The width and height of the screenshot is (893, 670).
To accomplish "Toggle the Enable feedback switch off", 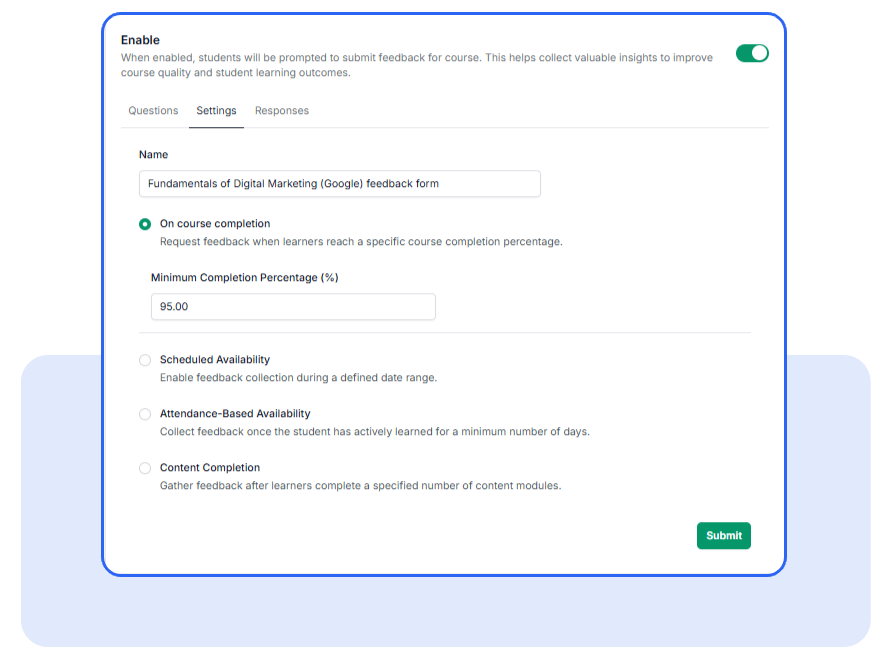I will click(x=751, y=52).
